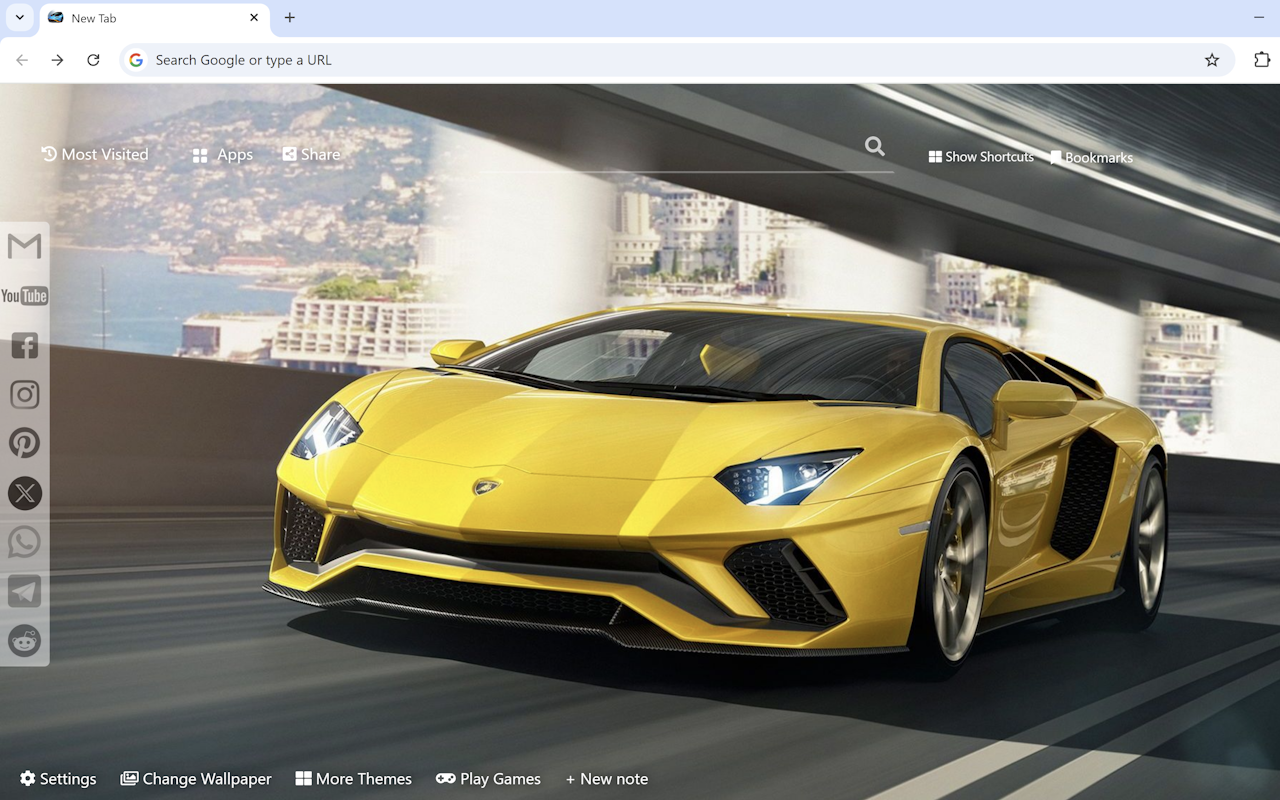1280x800 pixels.
Task: Create a New note
Action: click(606, 778)
